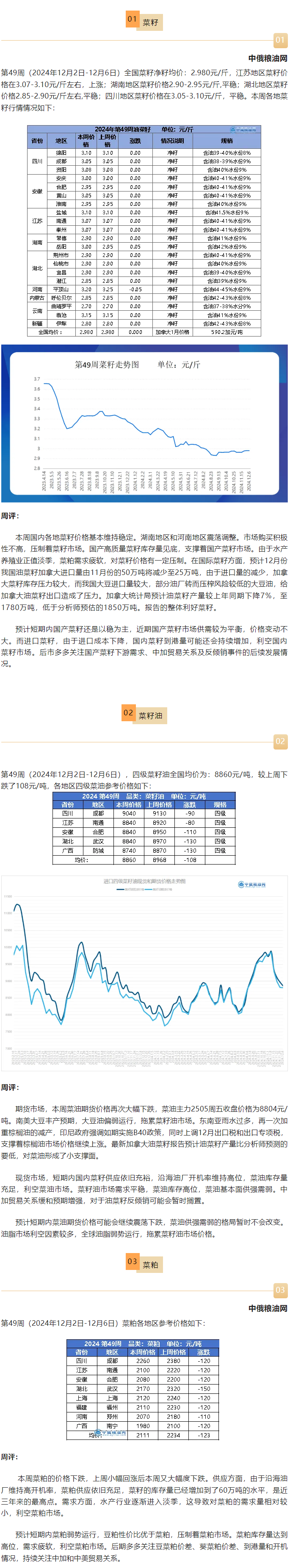Click the orange 02 badge beside 菜籽油
The width and height of the screenshot is (290, 1568).
pyautogui.click(x=129, y=713)
